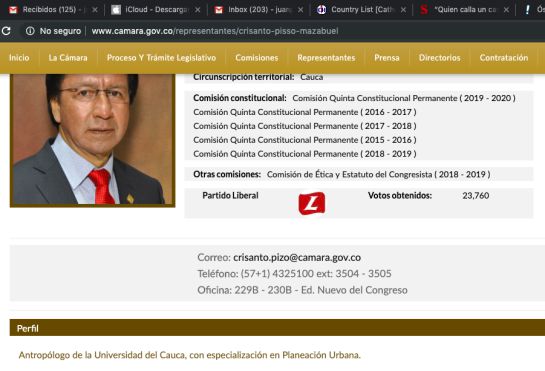Close the Country List tab
This screenshot has width=545, height=371.
(403, 10)
